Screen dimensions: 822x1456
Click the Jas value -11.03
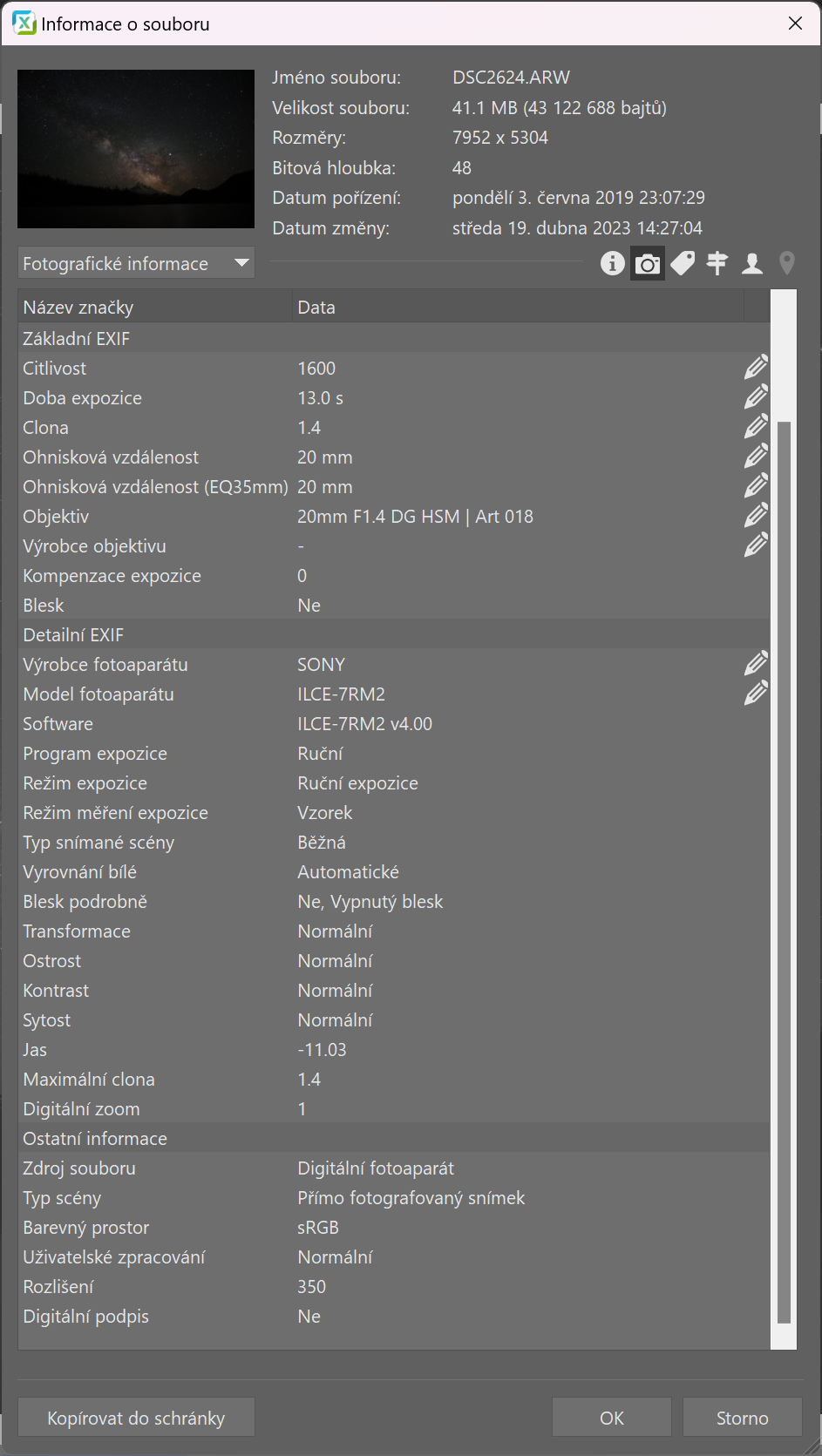tap(322, 1049)
